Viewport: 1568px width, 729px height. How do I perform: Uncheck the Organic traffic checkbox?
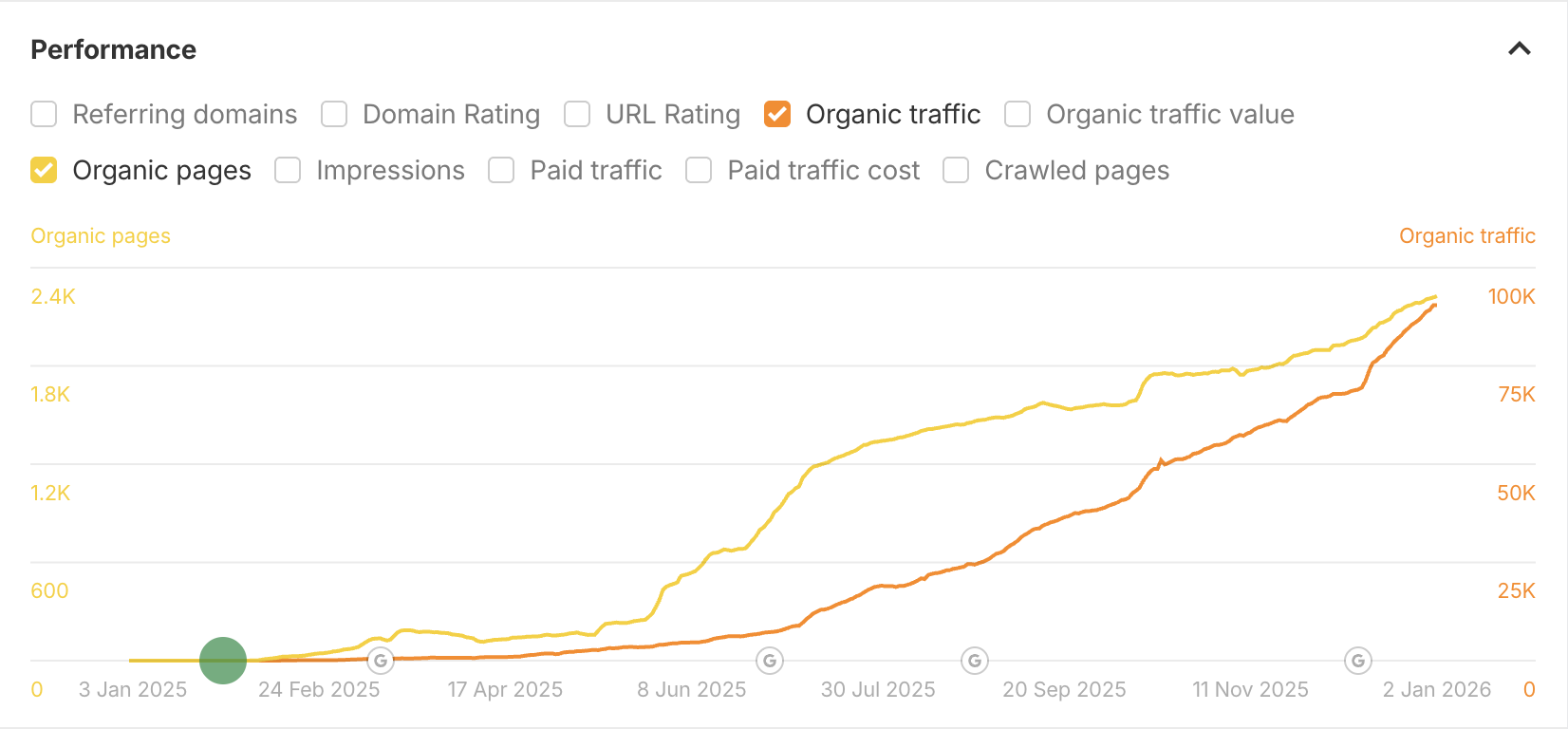[x=777, y=115]
